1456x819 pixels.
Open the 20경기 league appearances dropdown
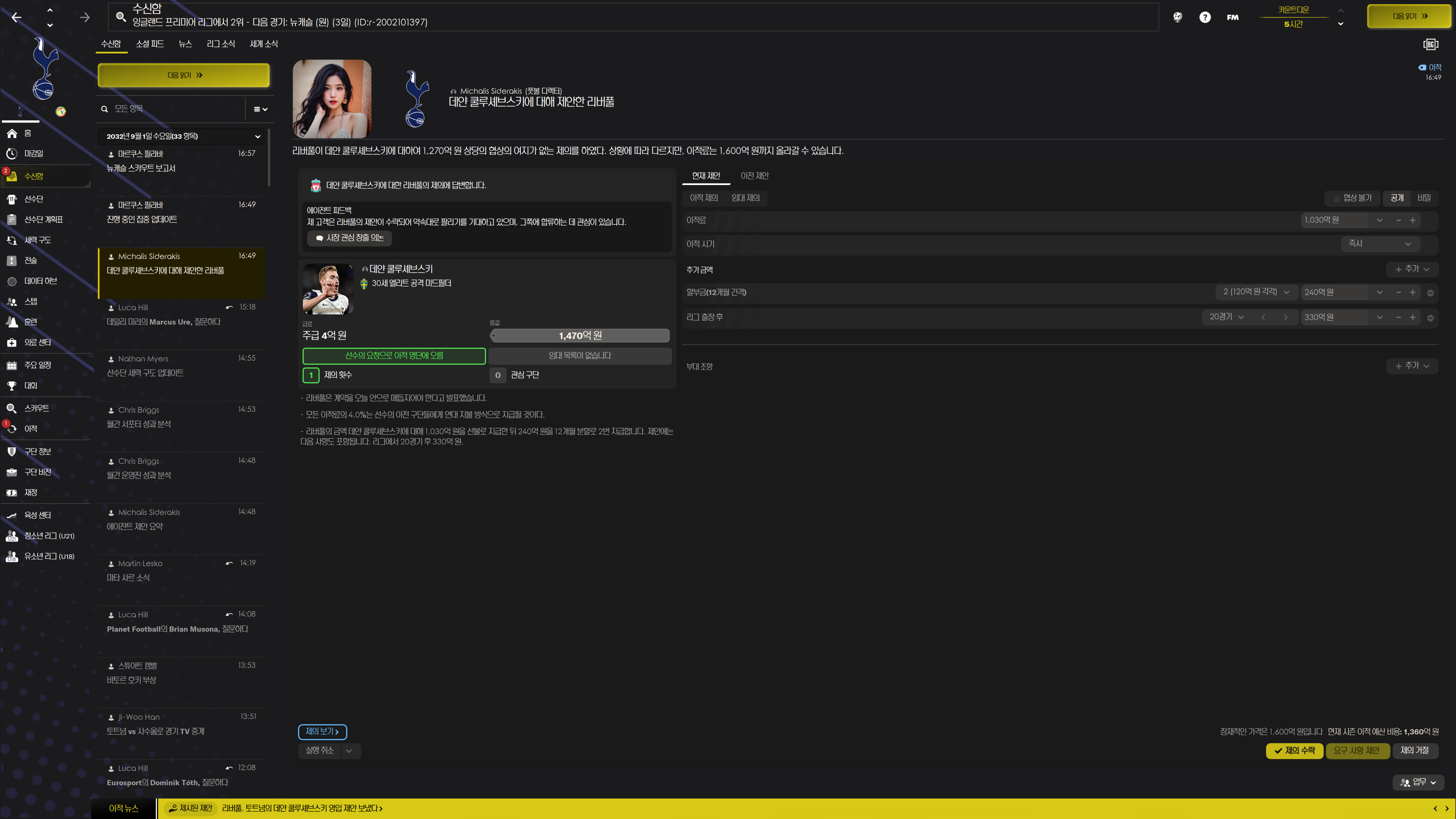pyautogui.click(x=1226, y=317)
